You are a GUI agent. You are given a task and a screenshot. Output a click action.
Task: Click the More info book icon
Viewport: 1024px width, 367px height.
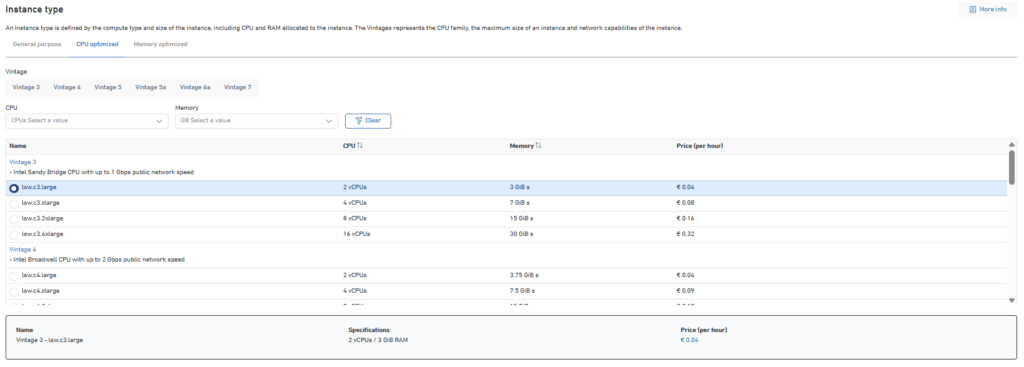tap(972, 10)
